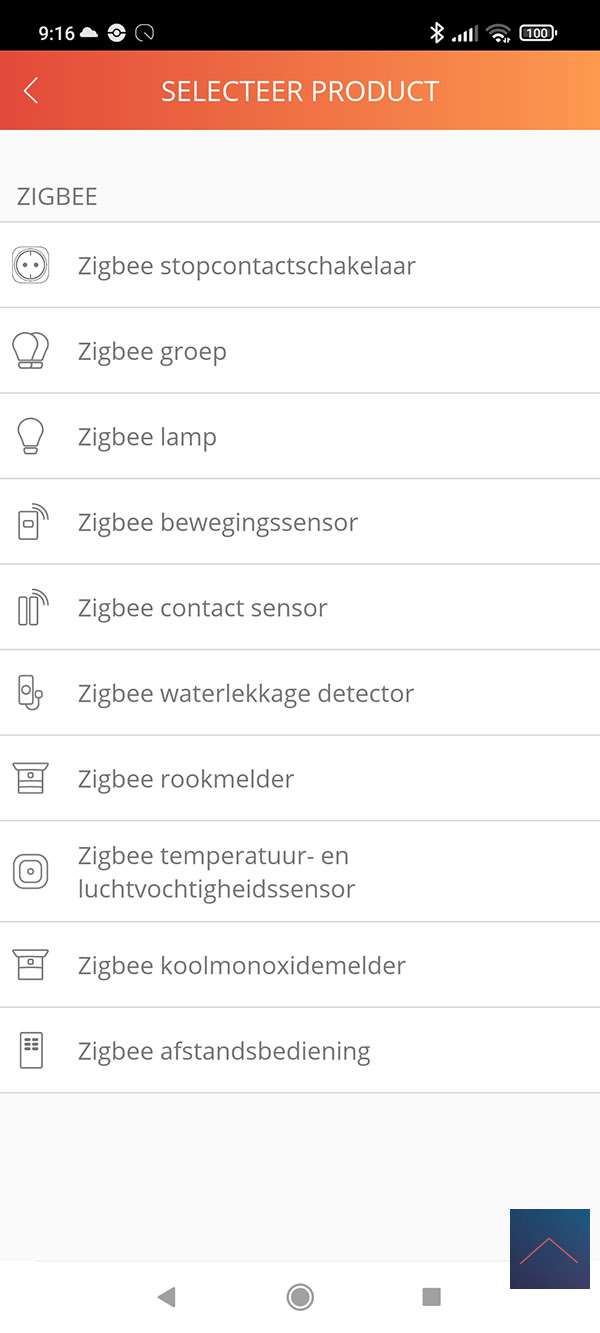Screen dimensions: 600x1333
Task: Tap the light bulb Zigbee lamp icon
Action: [31, 437]
